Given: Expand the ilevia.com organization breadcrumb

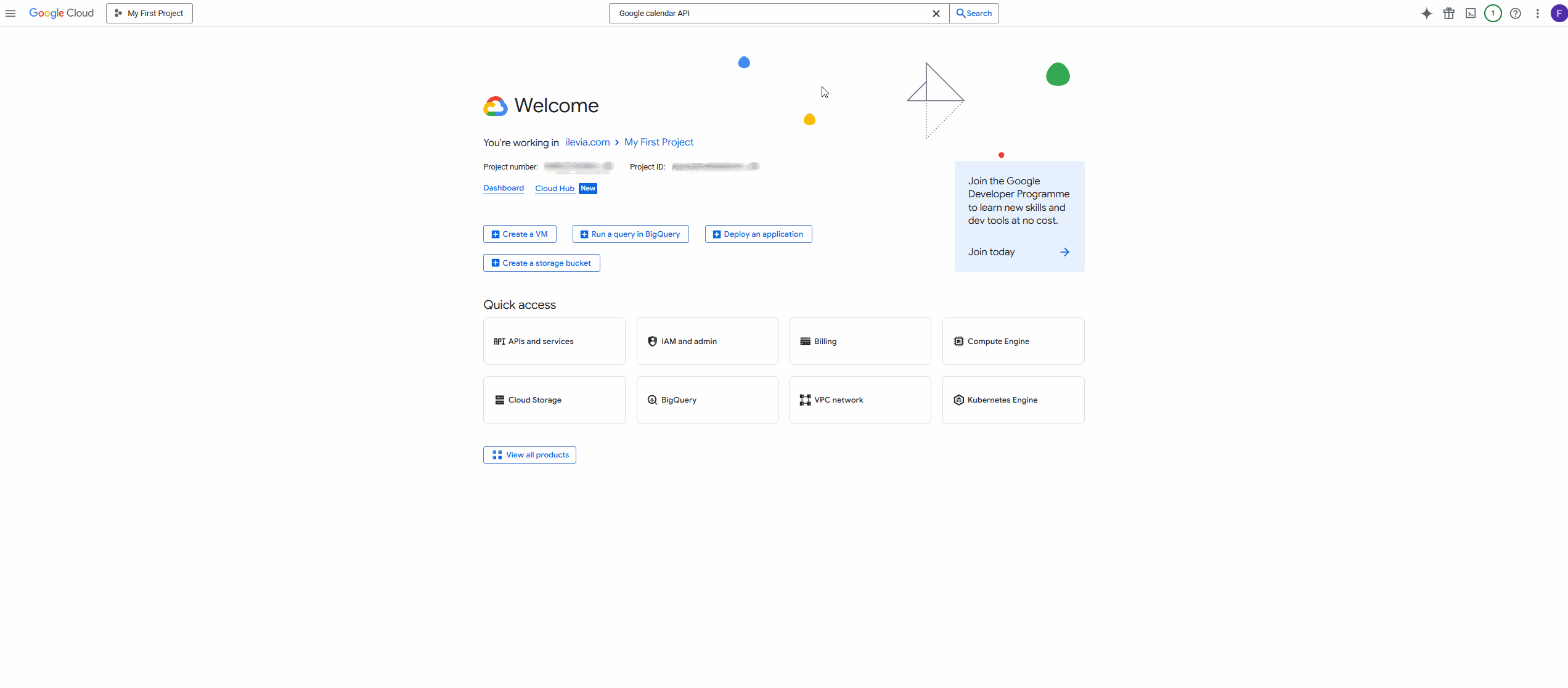Looking at the screenshot, I should click(587, 142).
